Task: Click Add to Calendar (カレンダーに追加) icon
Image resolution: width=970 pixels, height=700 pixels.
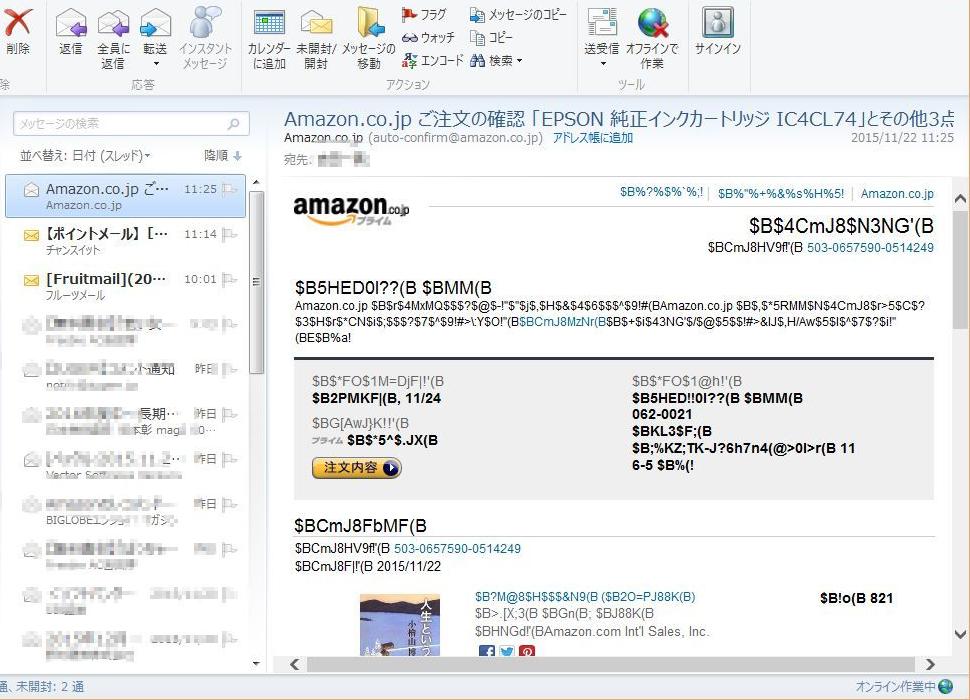Action: (x=269, y=23)
